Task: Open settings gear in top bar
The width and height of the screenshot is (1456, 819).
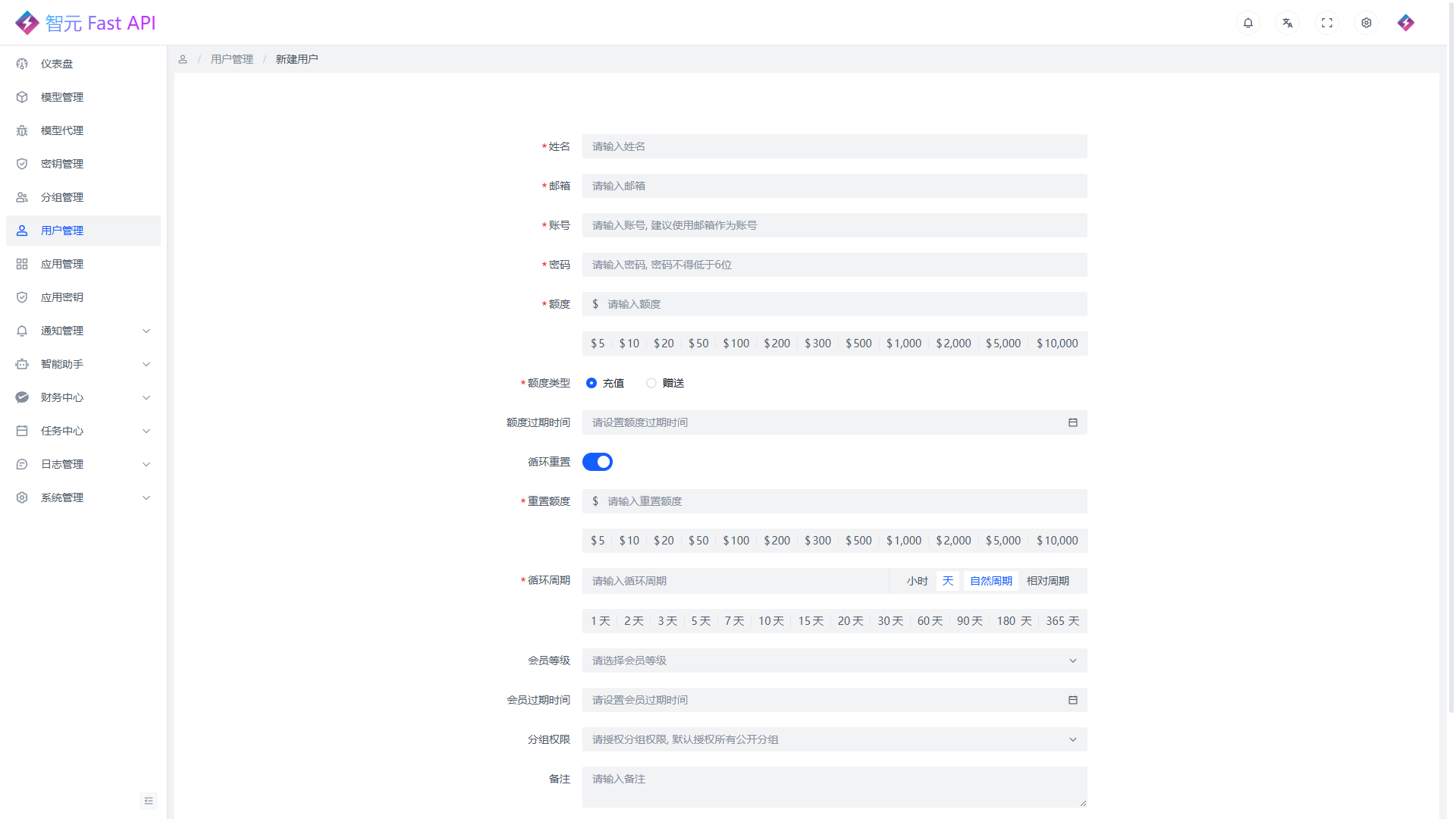Action: 1366,23
